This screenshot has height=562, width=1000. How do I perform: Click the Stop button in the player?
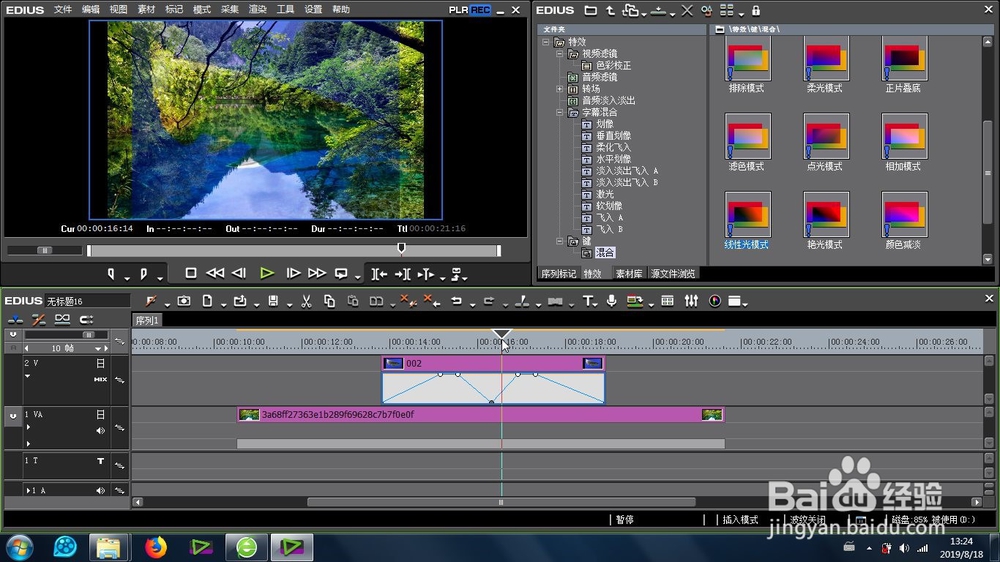point(191,274)
